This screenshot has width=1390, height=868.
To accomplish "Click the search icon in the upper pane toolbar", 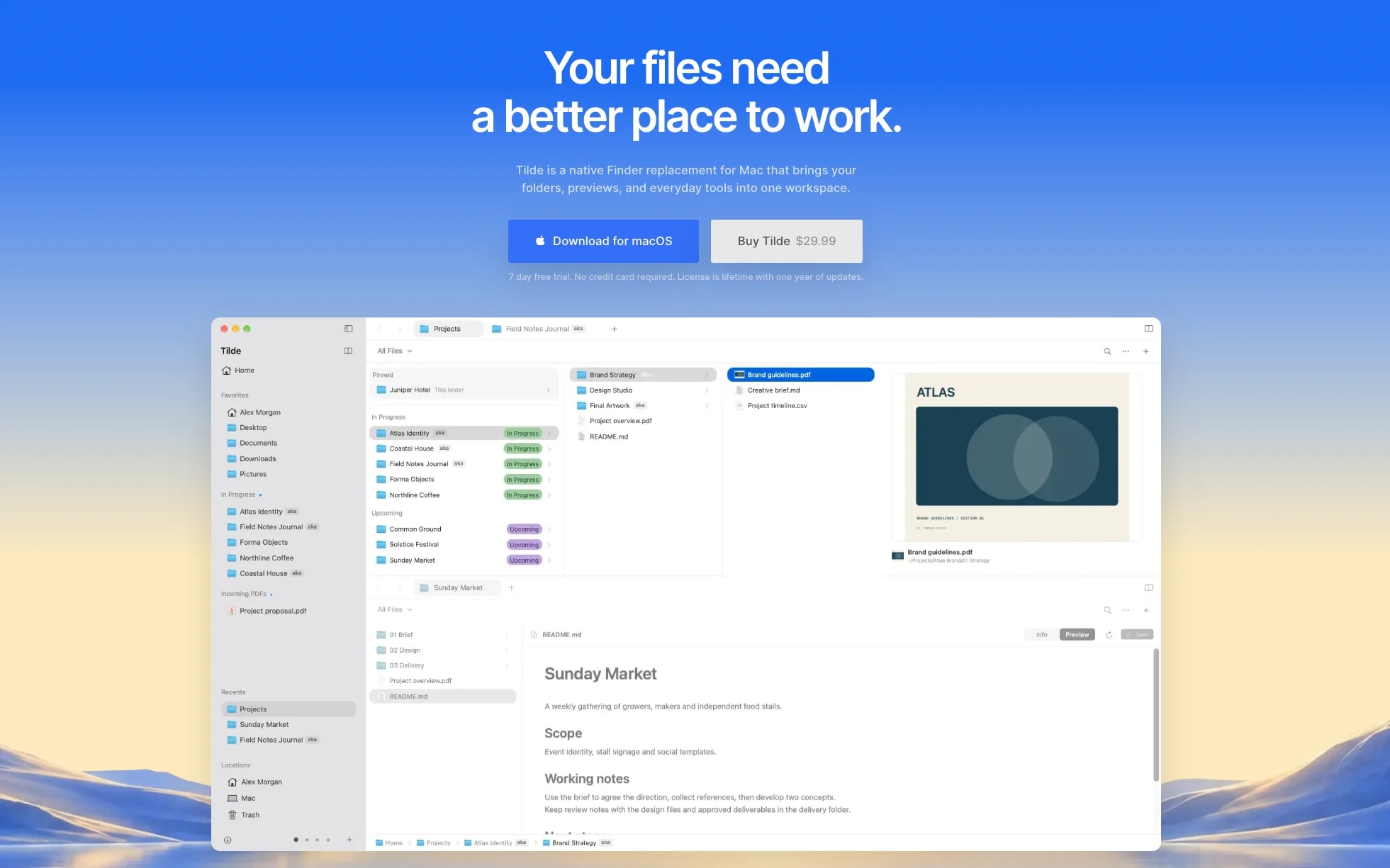I will tap(1107, 351).
